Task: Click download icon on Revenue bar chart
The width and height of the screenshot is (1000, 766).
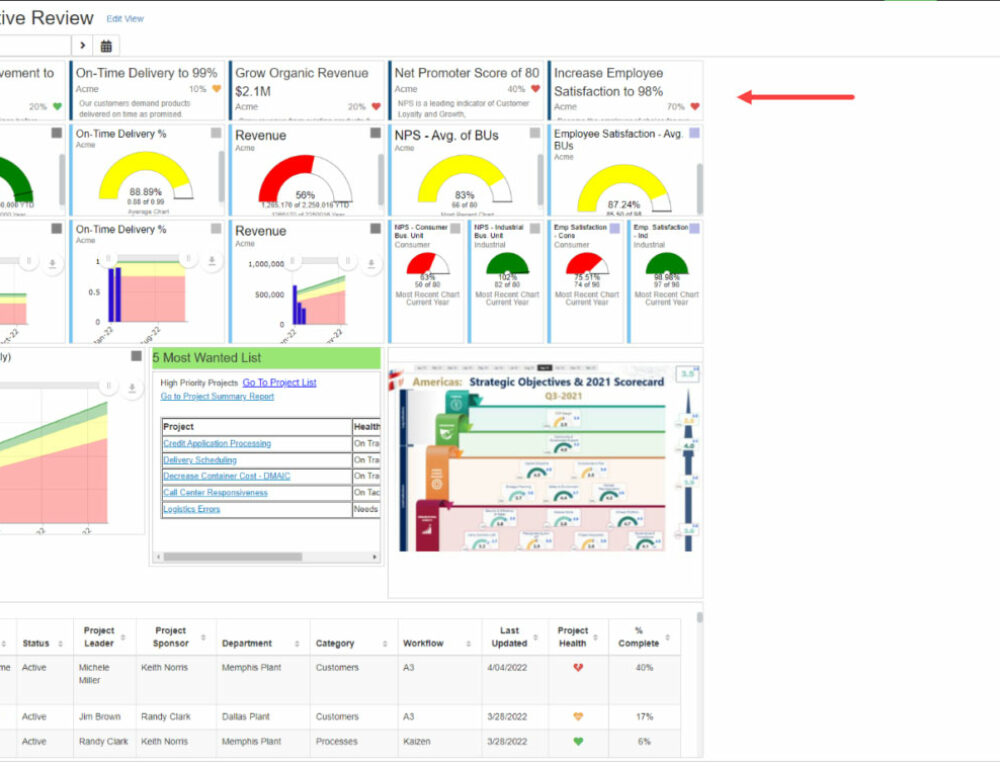Action: (x=372, y=262)
